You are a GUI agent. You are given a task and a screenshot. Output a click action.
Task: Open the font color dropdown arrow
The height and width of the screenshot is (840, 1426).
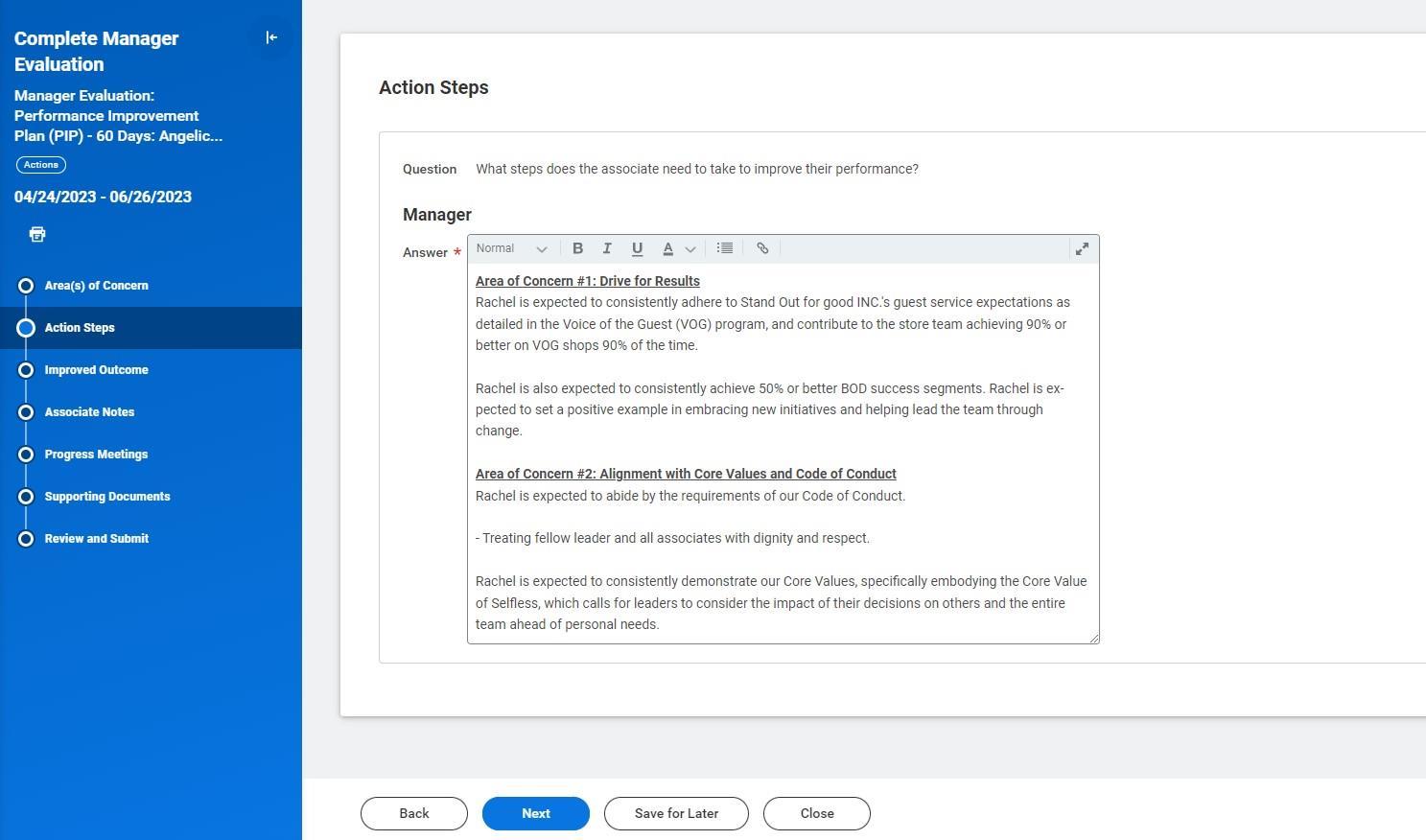(x=690, y=249)
